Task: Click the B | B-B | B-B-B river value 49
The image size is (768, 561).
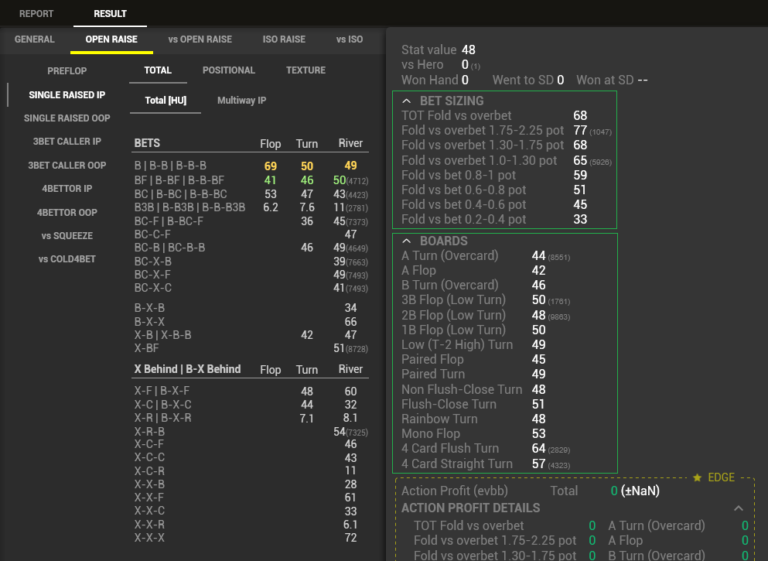Action: [x=350, y=166]
